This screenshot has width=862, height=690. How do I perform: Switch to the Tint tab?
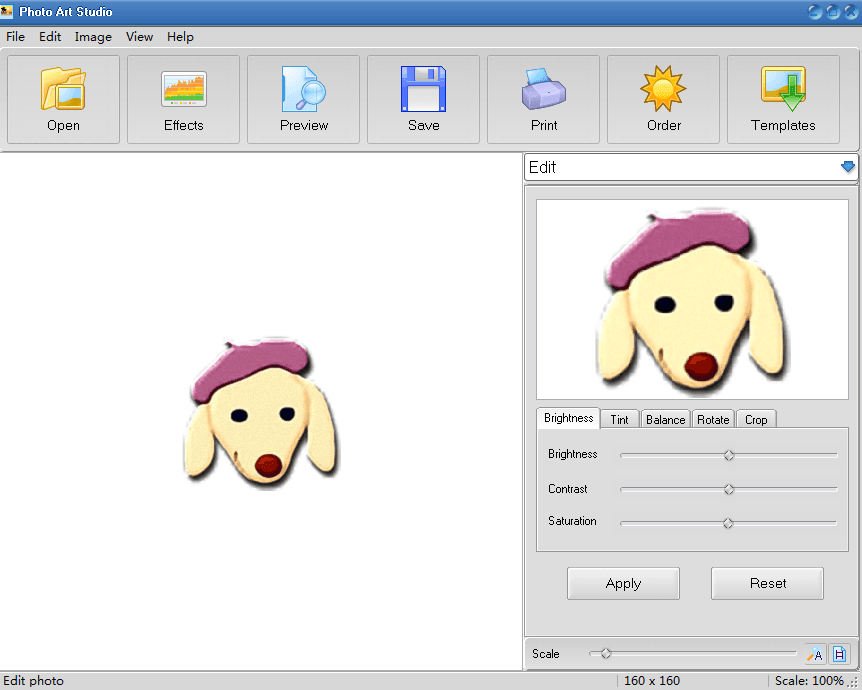(620, 420)
